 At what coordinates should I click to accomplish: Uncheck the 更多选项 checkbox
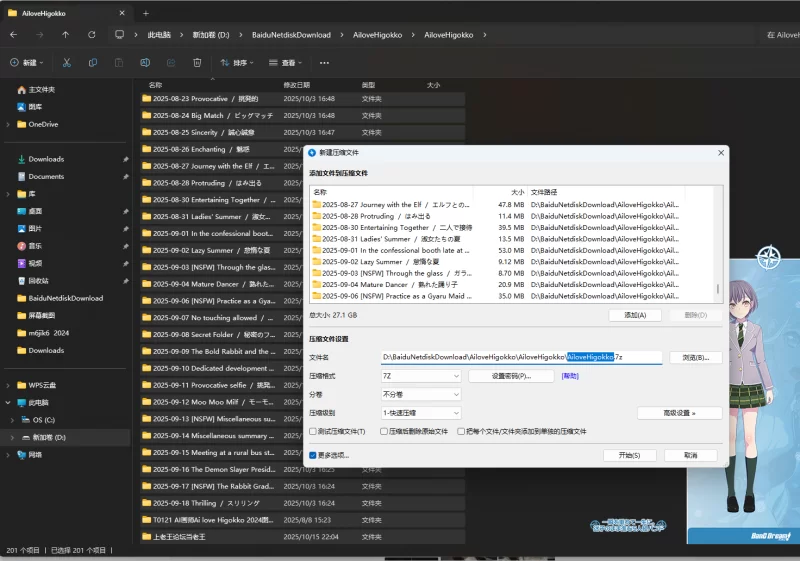314,455
